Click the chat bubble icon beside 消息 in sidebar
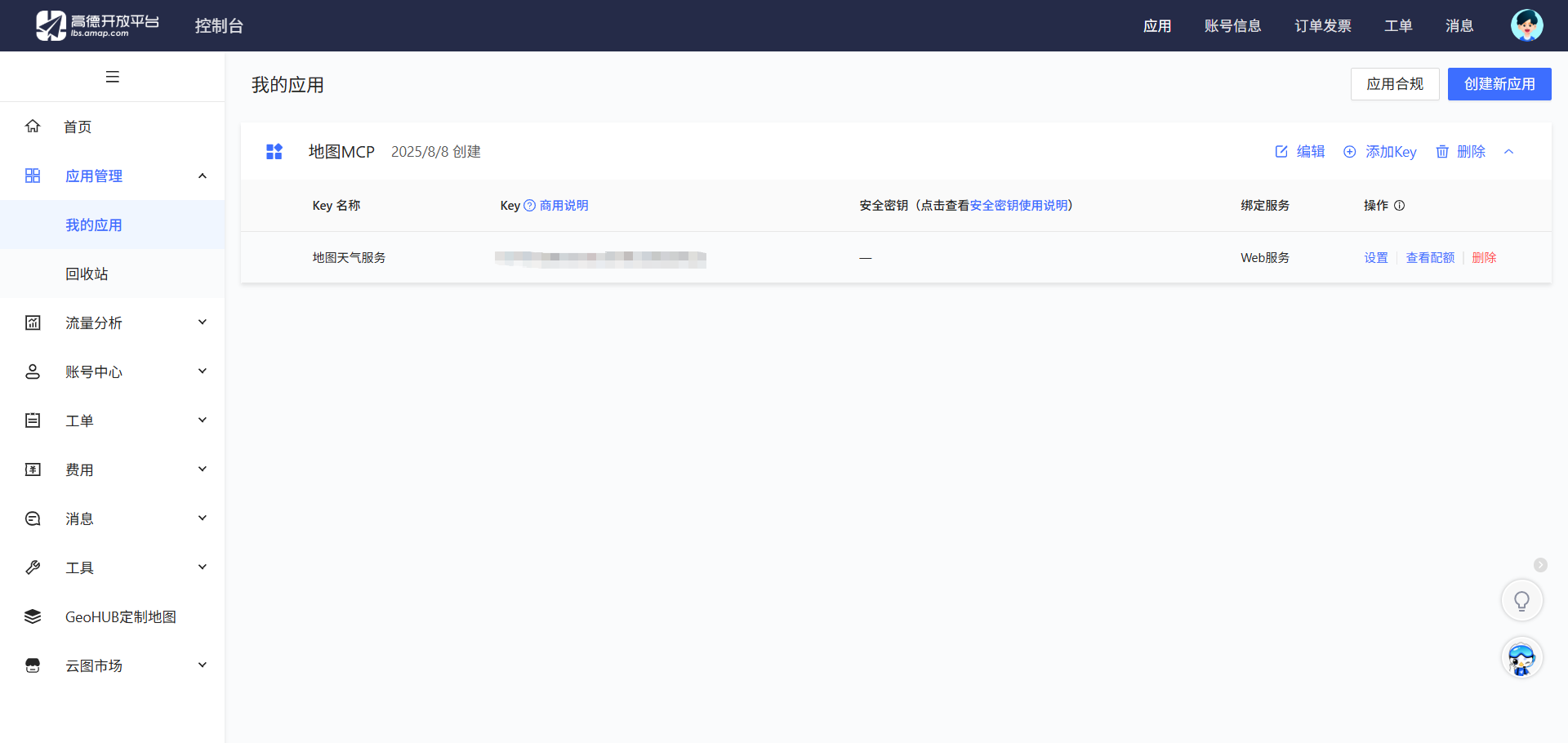Screen dimensions: 1568x743 33,518
